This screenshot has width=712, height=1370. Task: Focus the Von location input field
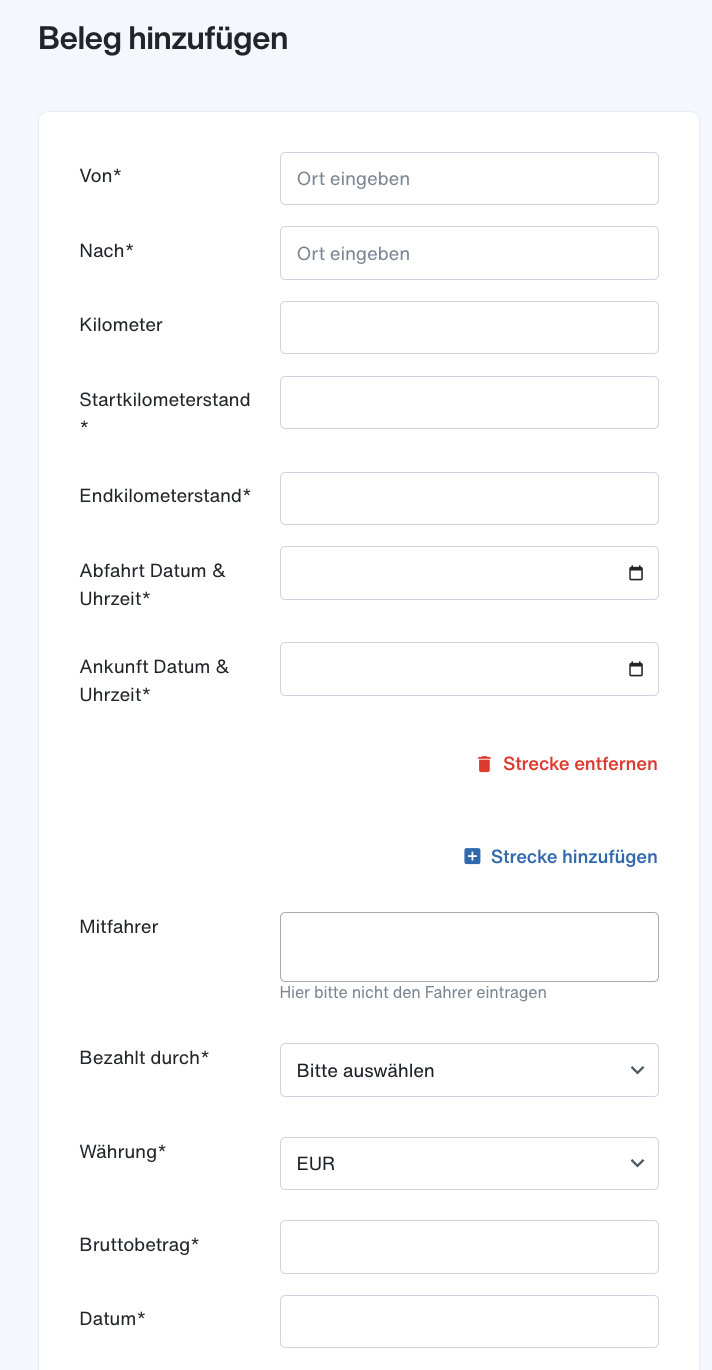click(469, 178)
